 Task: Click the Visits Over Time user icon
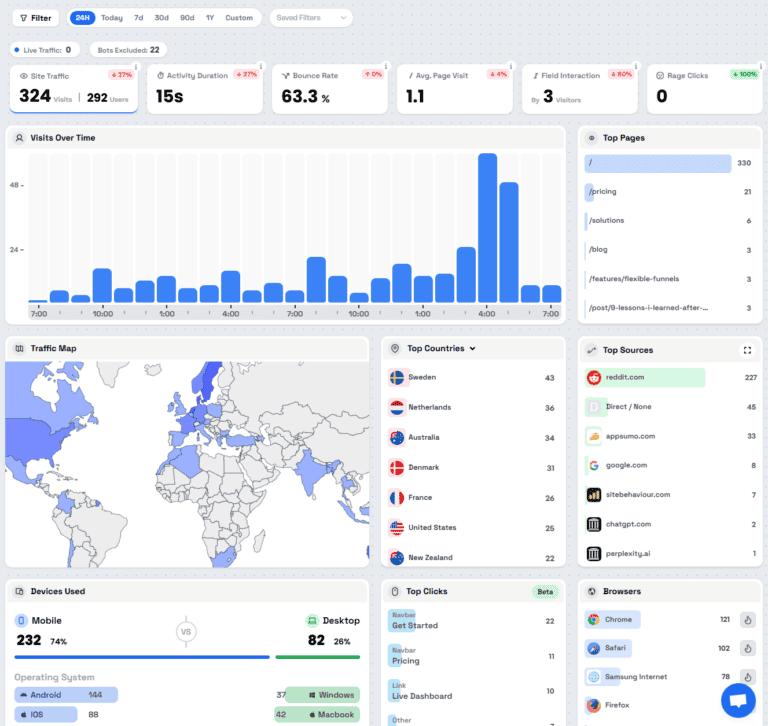point(19,138)
